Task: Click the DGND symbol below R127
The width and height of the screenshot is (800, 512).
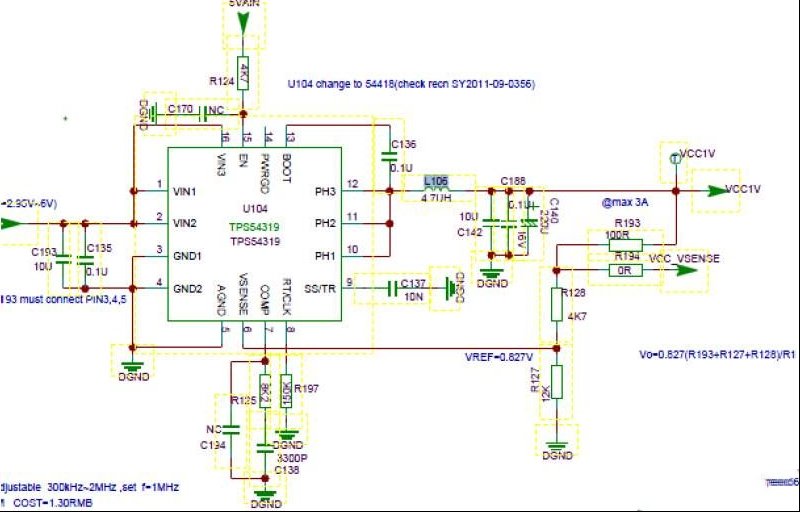Action: click(557, 445)
